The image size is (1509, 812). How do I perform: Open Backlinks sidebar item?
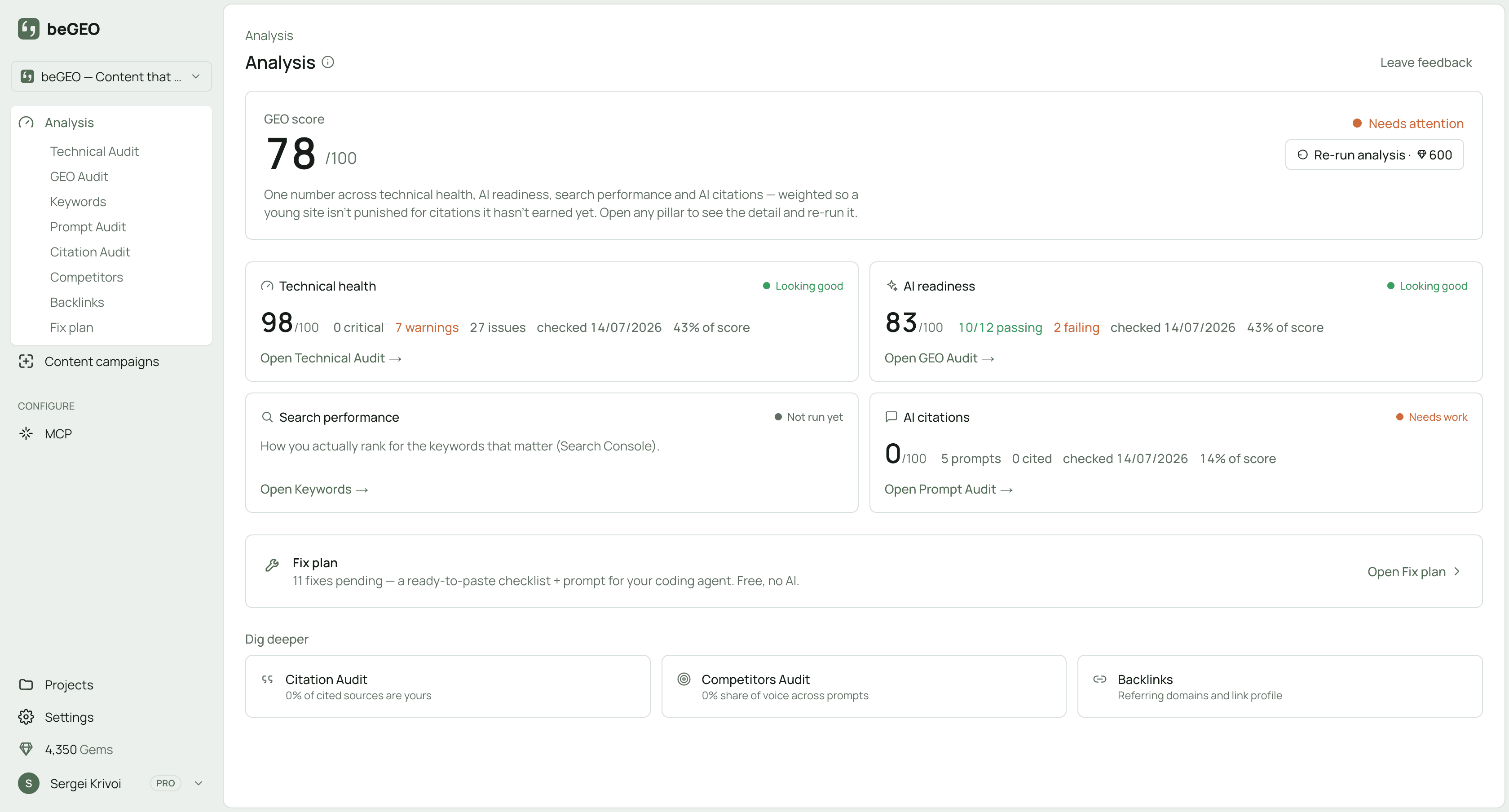coord(77,302)
